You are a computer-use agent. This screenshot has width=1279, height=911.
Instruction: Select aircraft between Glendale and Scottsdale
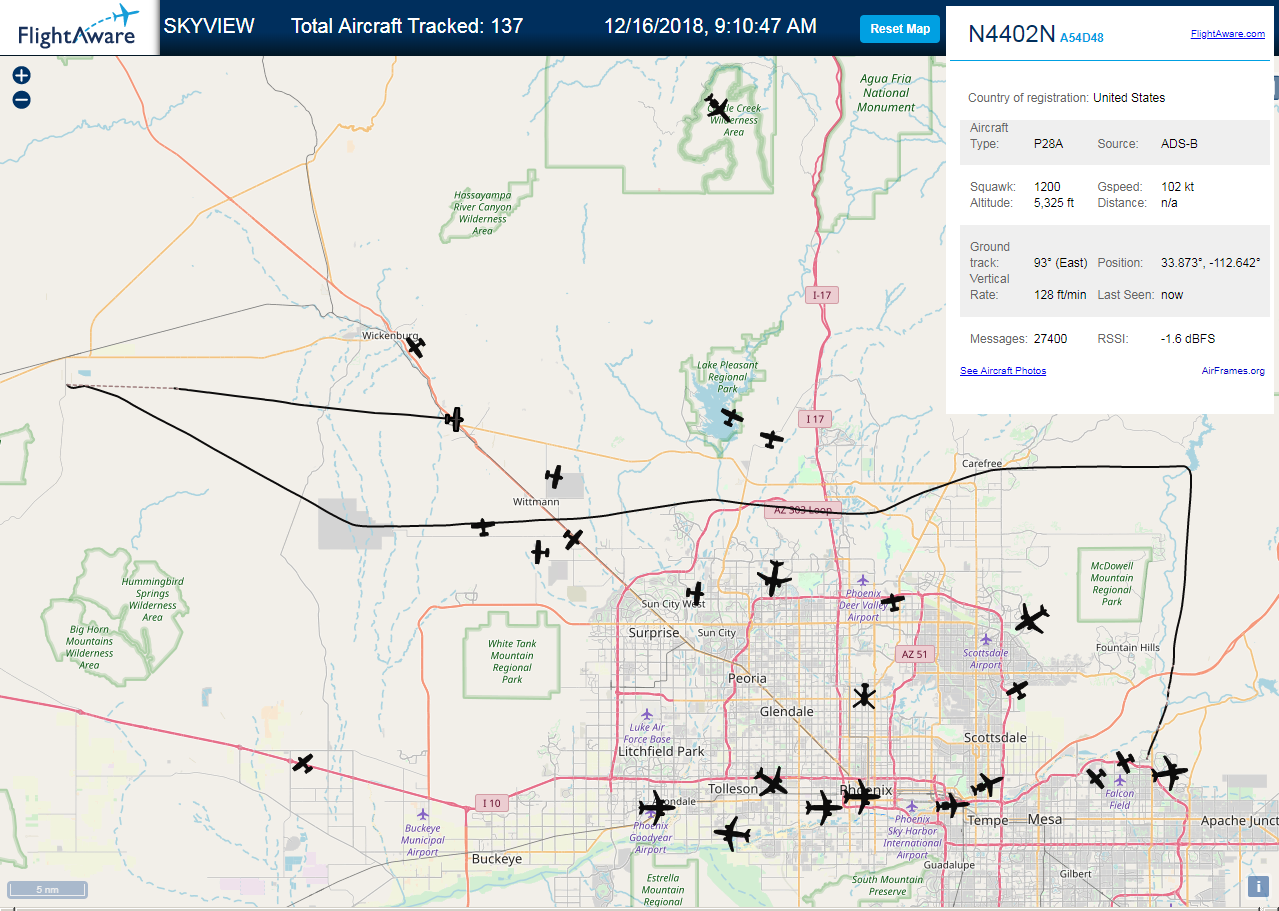(865, 696)
